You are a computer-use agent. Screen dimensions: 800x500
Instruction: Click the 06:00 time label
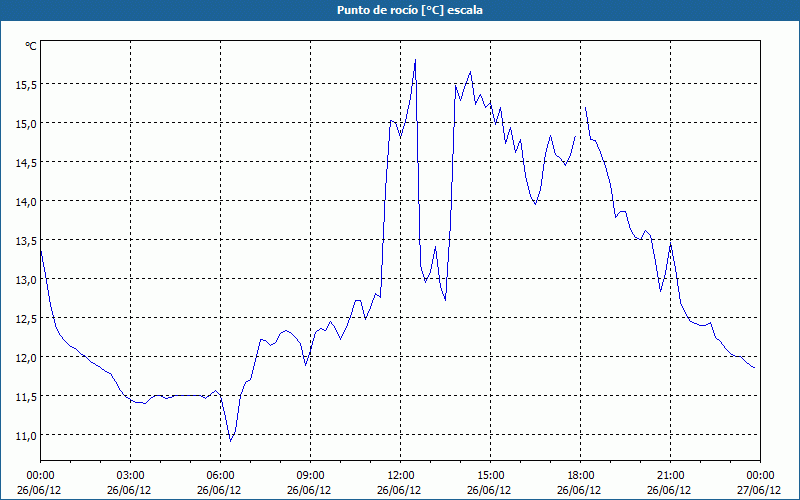point(220,476)
